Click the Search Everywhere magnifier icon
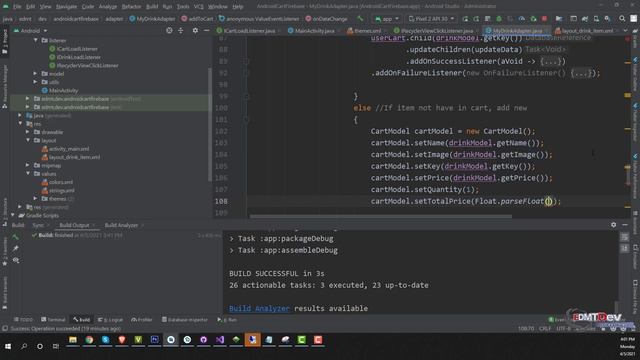This screenshot has height=360, width=640. tap(622, 19)
